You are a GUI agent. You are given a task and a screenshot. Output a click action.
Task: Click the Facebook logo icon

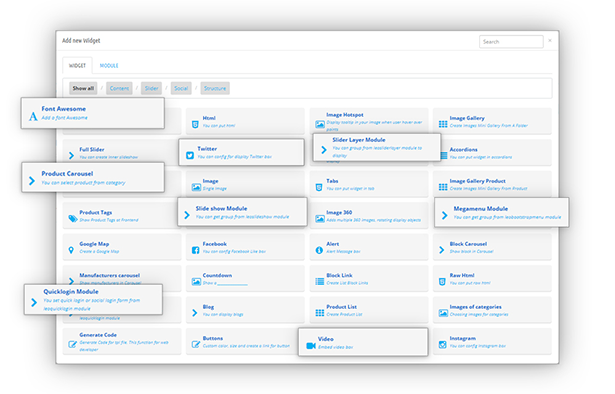coord(195,250)
